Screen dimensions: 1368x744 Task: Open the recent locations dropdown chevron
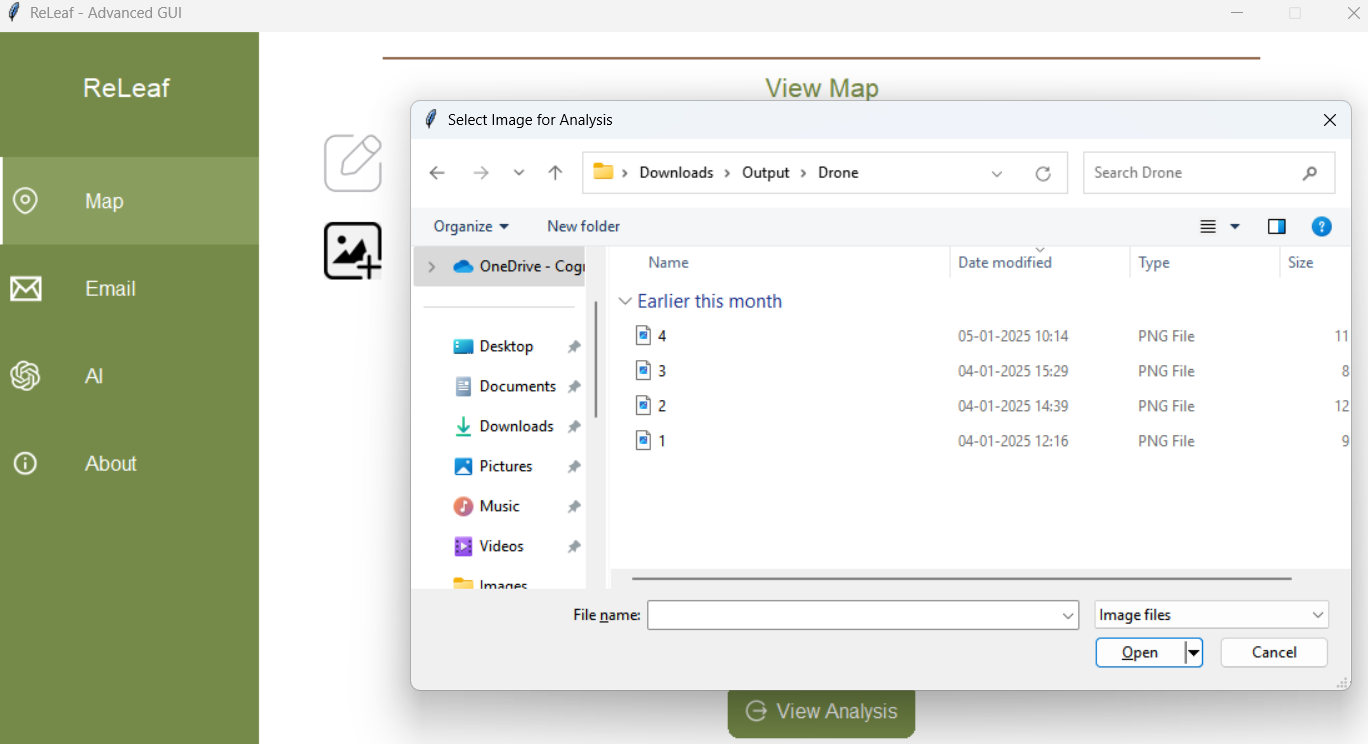tap(519, 173)
